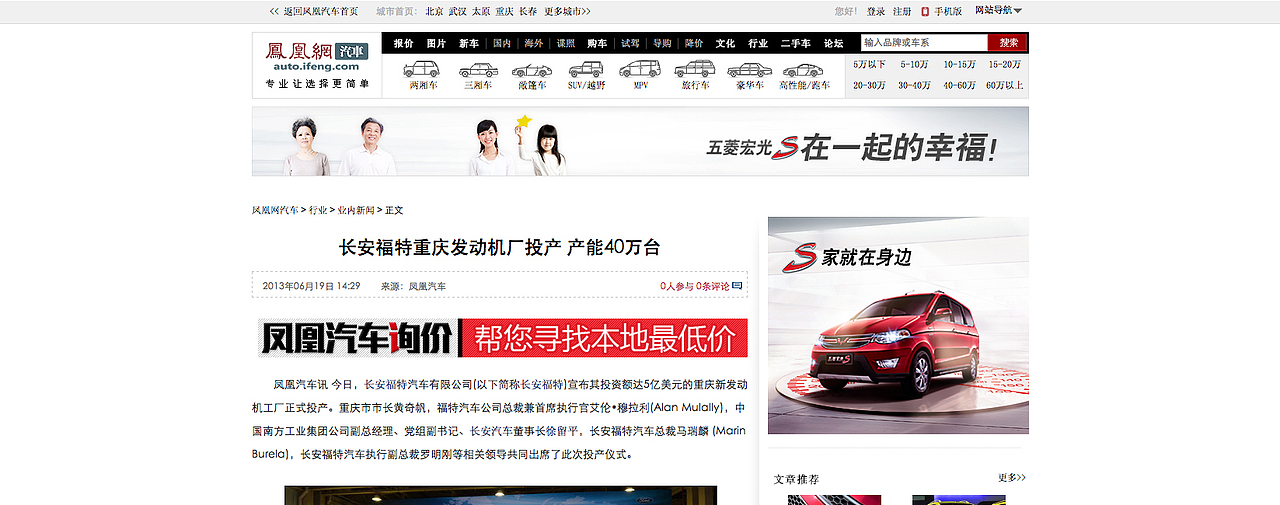Image resolution: width=1280 pixels, height=505 pixels.
Task: Open the 降价 nav tab
Action: (694, 43)
